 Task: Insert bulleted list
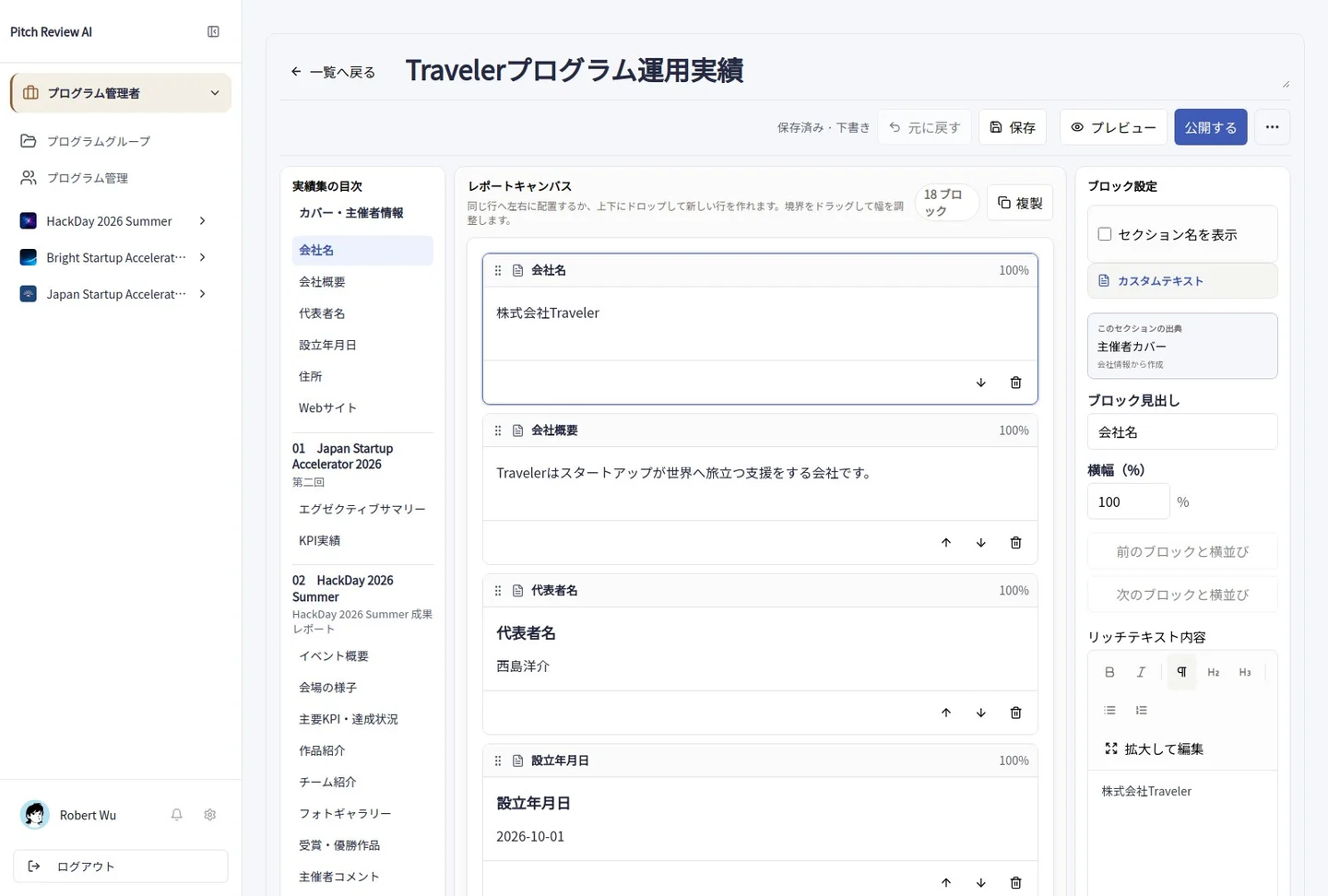1109,710
